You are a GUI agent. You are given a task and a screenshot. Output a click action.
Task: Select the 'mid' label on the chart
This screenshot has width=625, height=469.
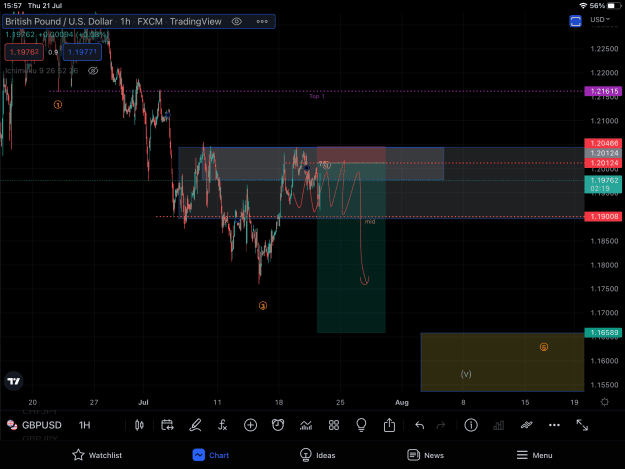coord(370,222)
